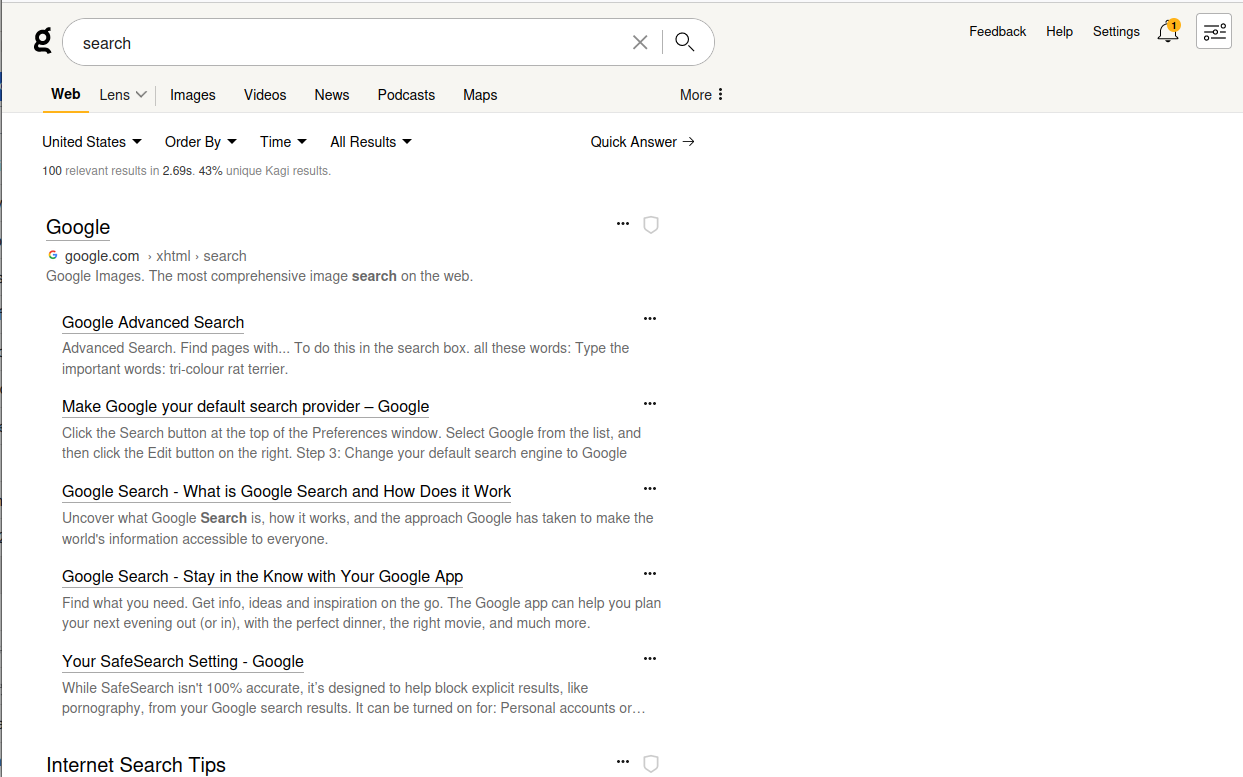Viewport: 1243px width, 777px height.
Task: Open the three-dot menu for Google result
Action: click(x=623, y=224)
